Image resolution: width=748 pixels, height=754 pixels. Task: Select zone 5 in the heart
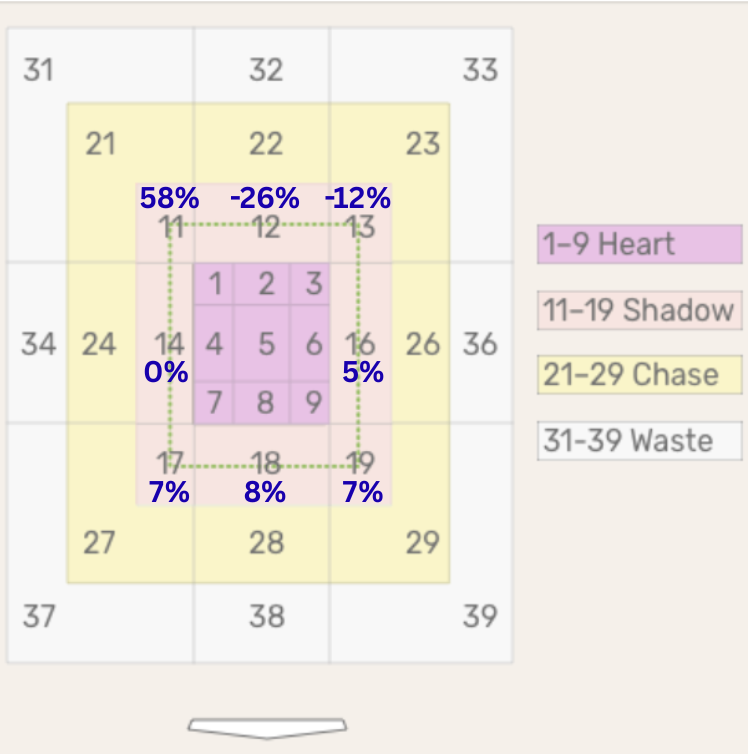(262, 344)
